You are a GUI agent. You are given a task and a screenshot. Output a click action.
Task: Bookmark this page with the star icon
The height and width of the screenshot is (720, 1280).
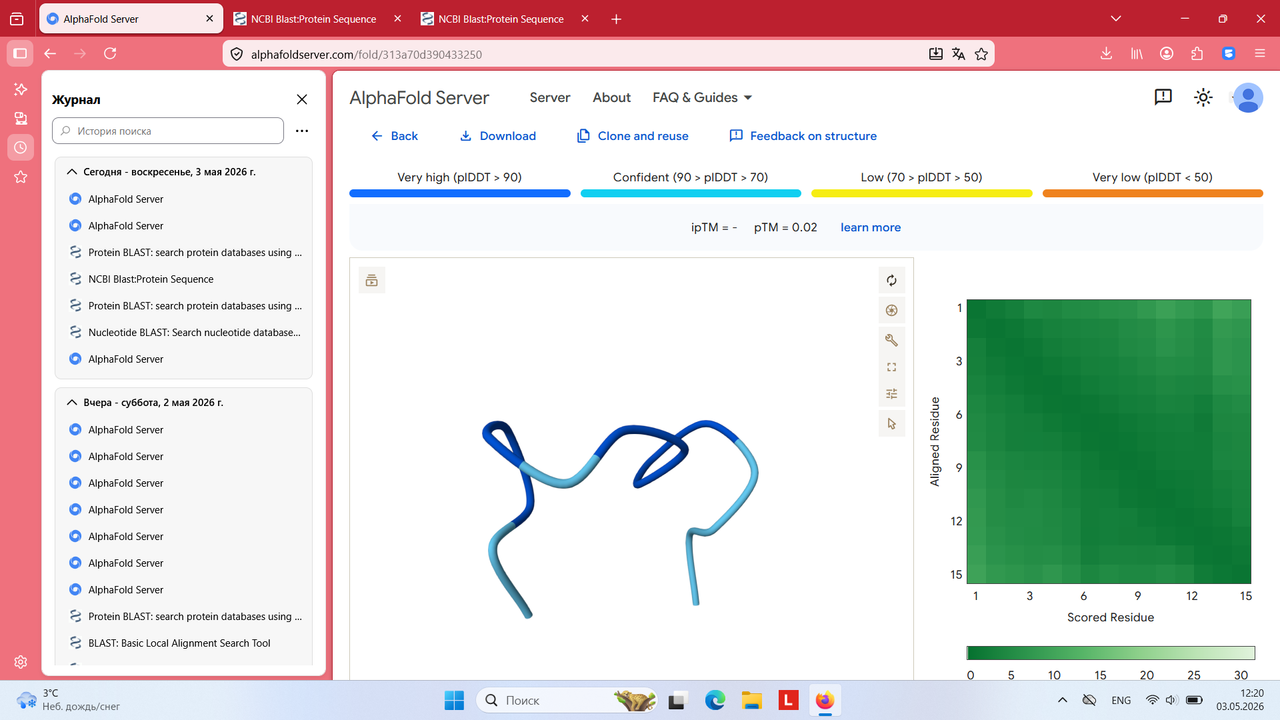981,54
